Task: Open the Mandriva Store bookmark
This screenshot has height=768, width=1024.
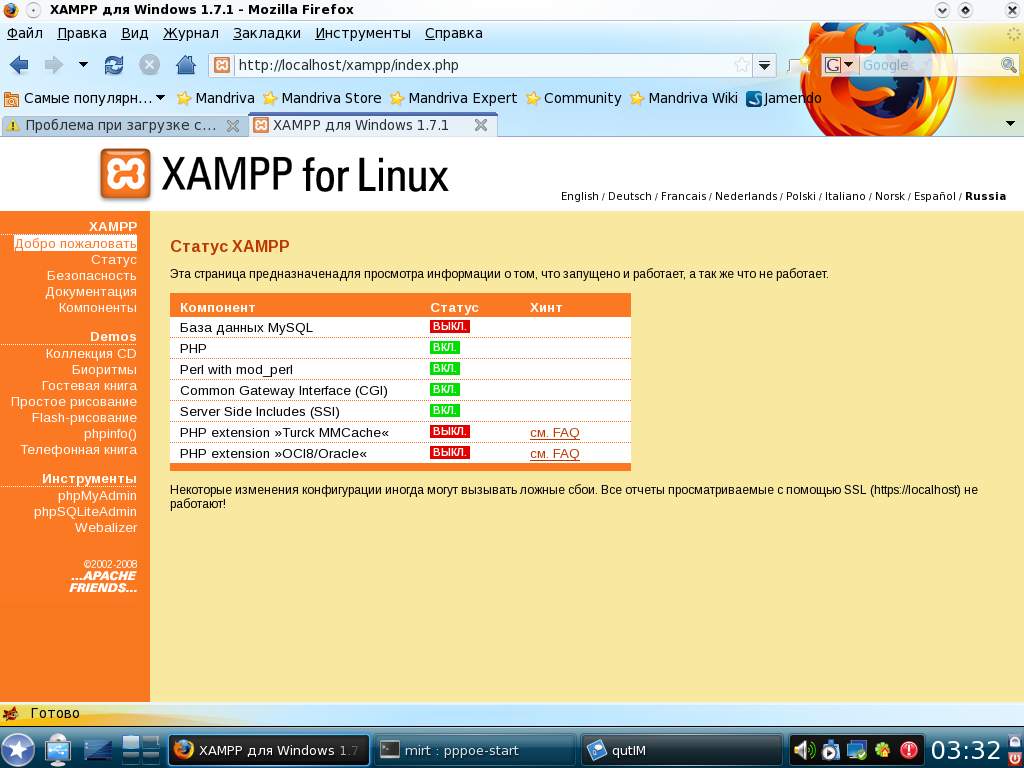Action: (x=322, y=99)
